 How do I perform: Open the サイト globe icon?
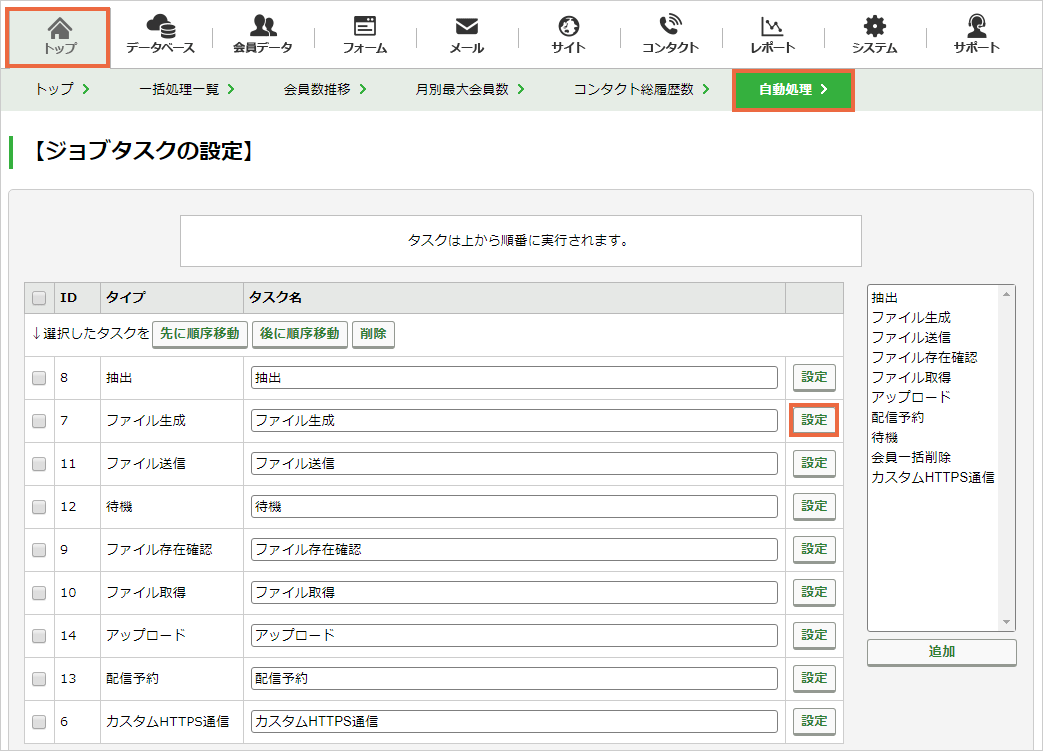[x=568, y=36]
